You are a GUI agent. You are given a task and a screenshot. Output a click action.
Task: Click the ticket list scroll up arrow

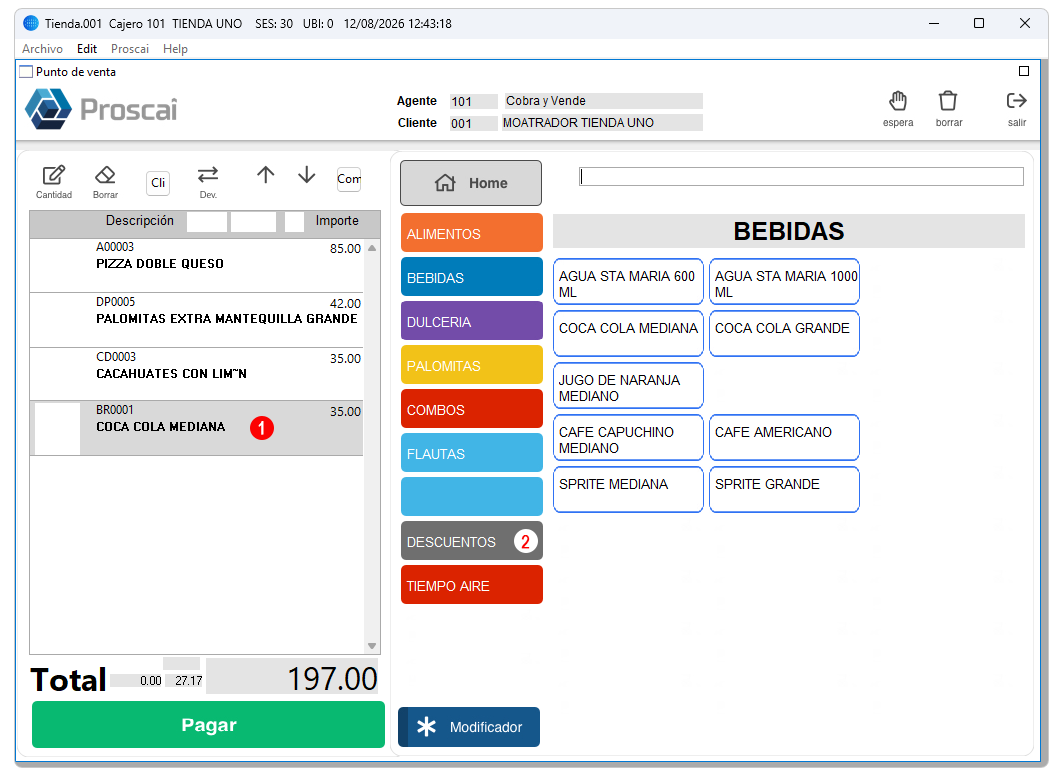click(372, 248)
